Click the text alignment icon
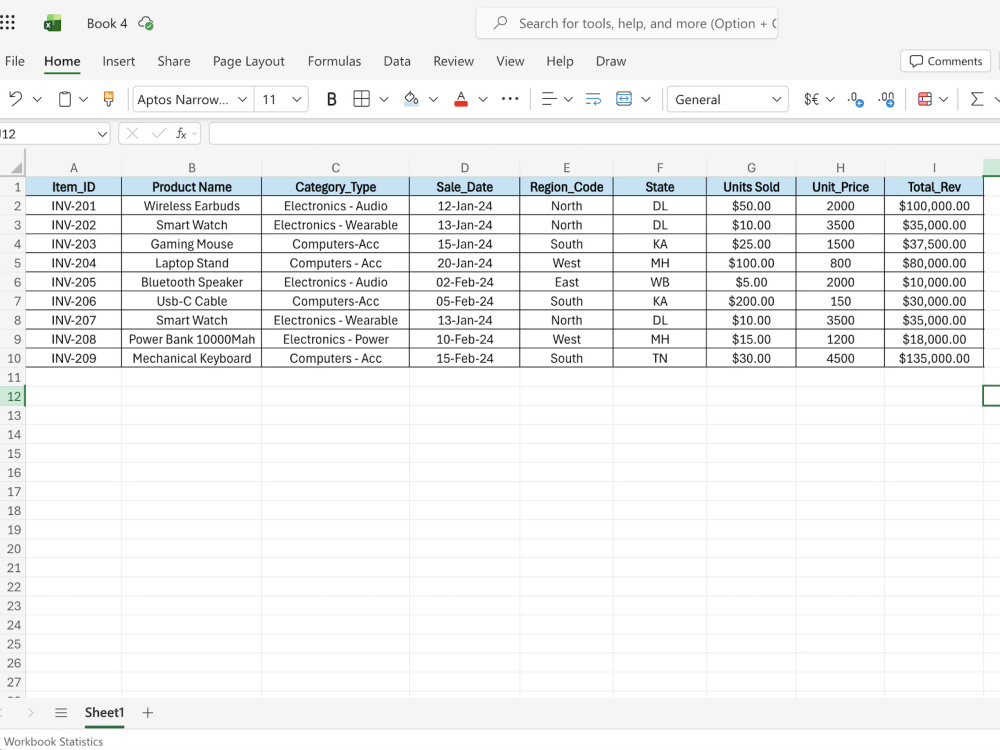 (548, 99)
